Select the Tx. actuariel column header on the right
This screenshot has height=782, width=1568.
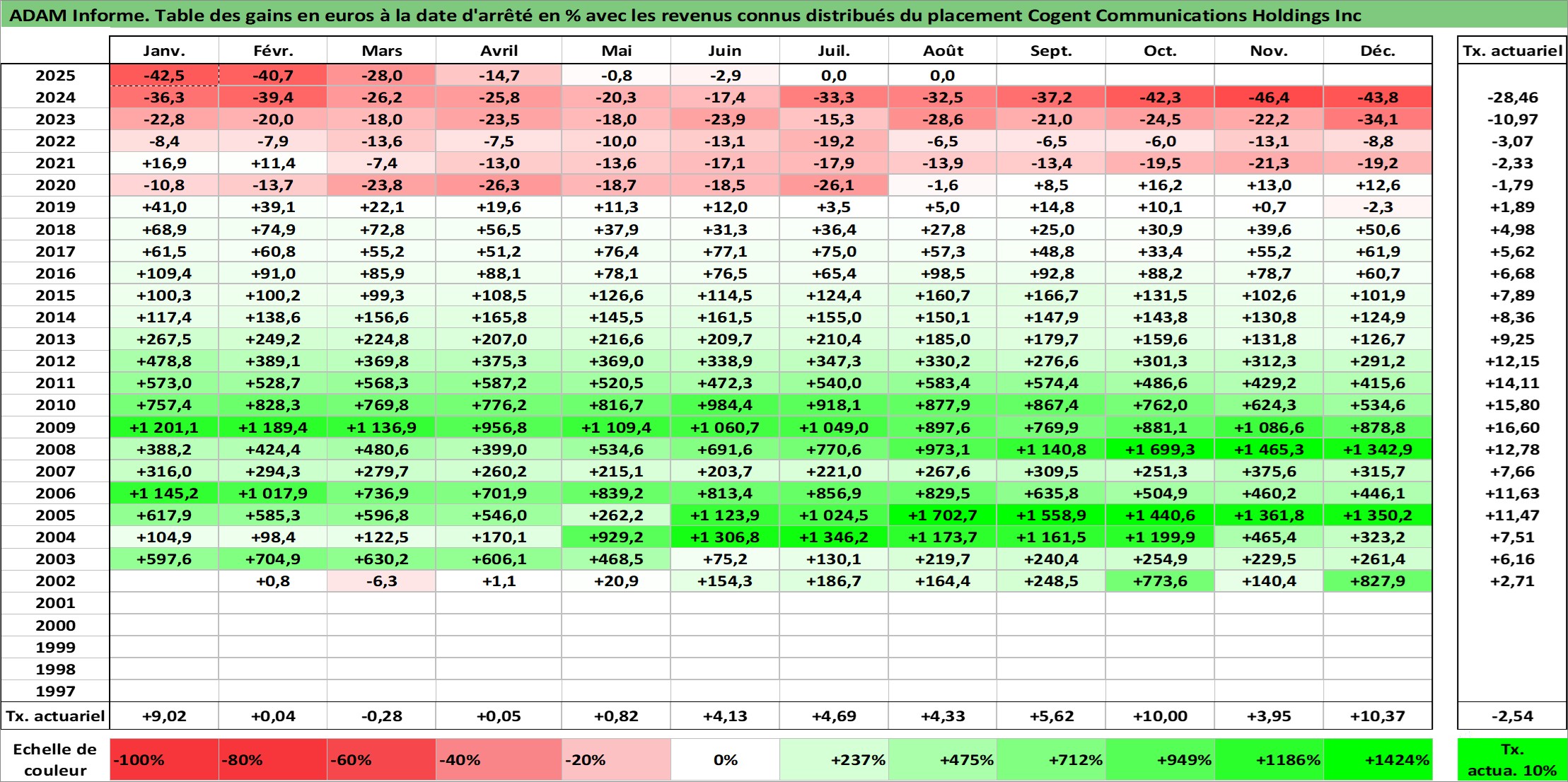(x=1512, y=50)
